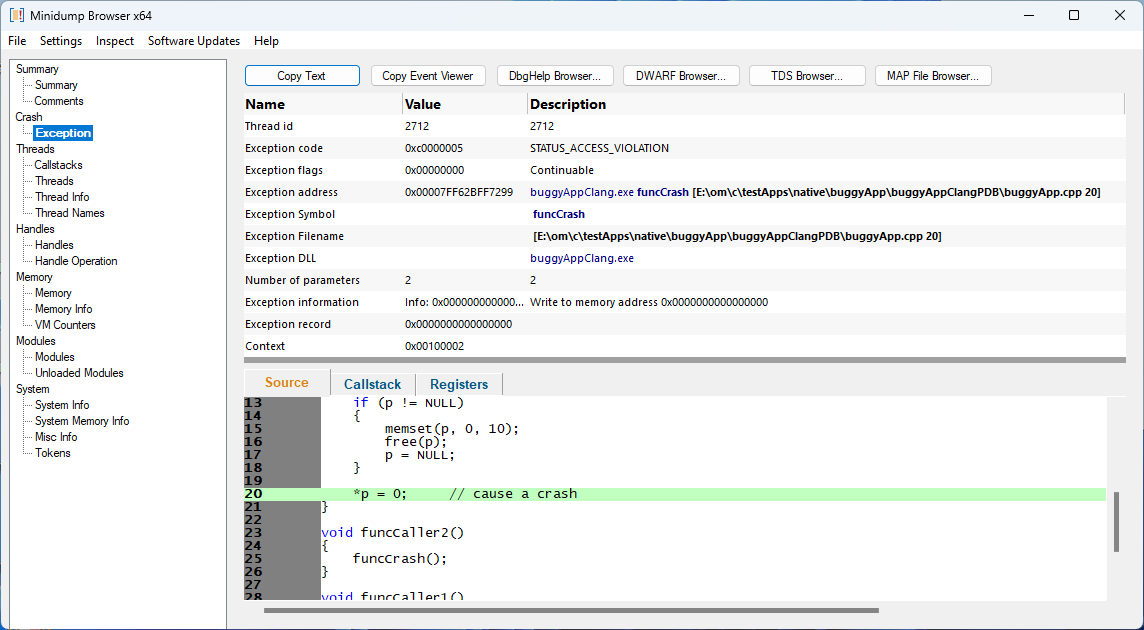Switch to the Callstack tab

coord(372,384)
